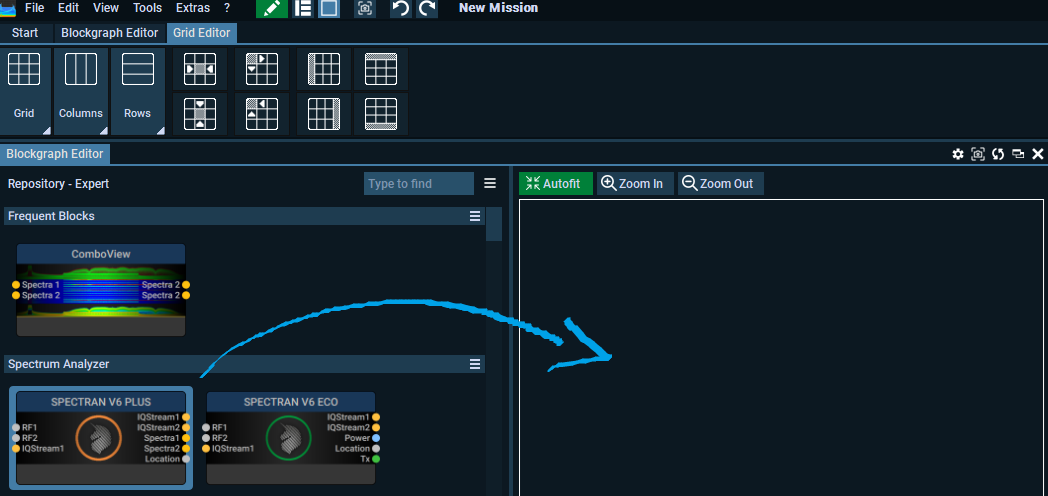
Task: Click the grid icon with left and up arrows
Action: (x=262, y=114)
